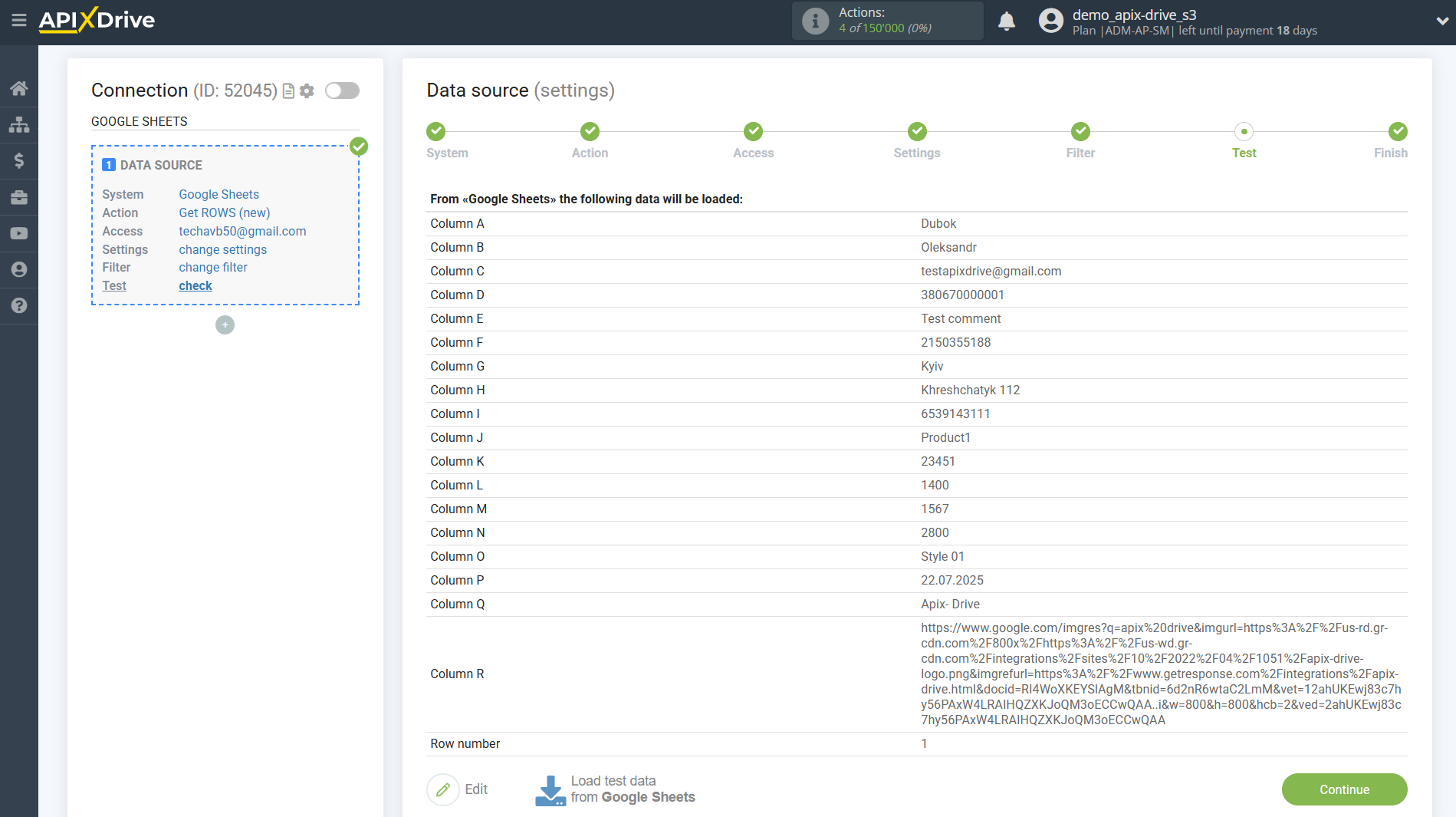Go to the Action step
Screen dimensions: 1456x817
(x=590, y=131)
